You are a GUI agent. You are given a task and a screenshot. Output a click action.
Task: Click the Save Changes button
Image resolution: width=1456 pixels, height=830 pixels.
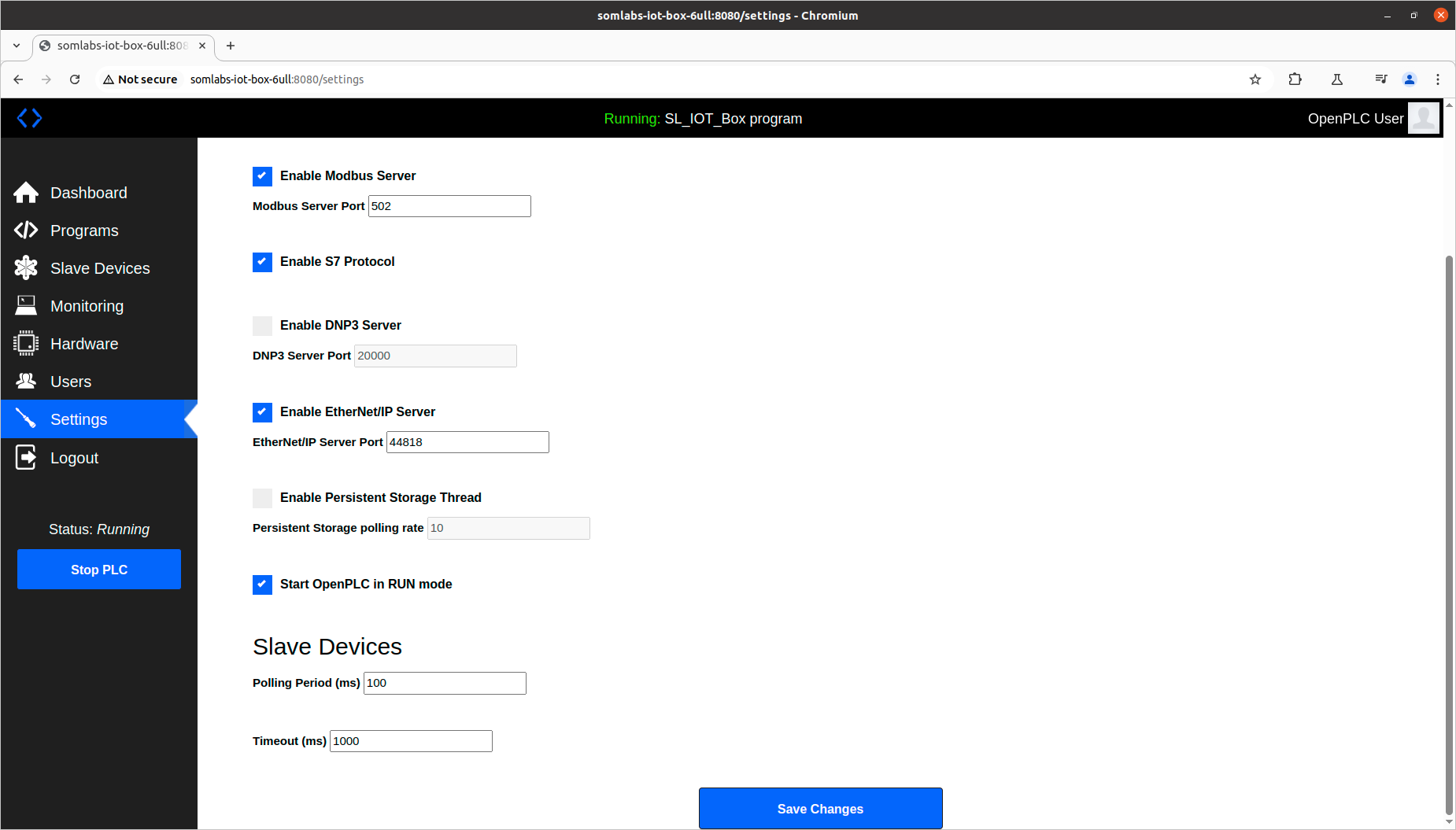(820, 809)
